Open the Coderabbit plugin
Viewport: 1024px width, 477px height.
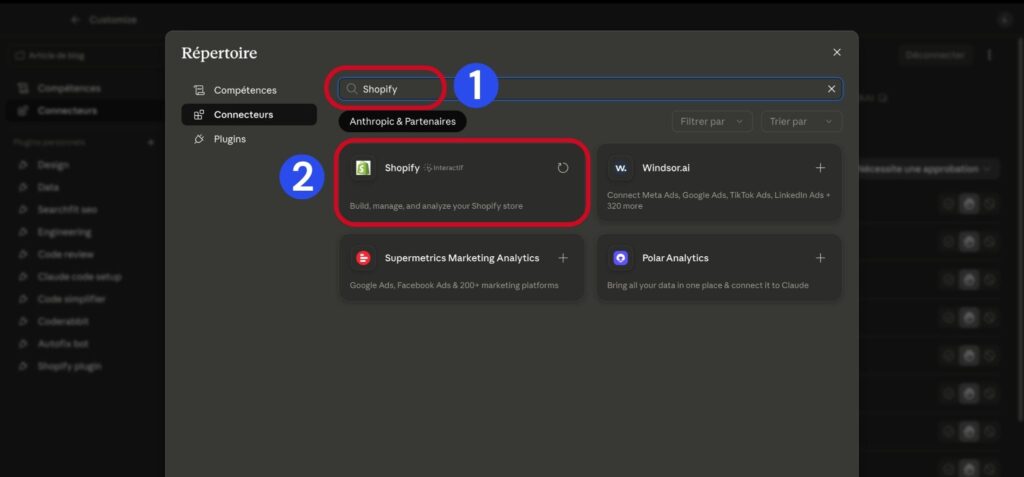click(63, 321)
